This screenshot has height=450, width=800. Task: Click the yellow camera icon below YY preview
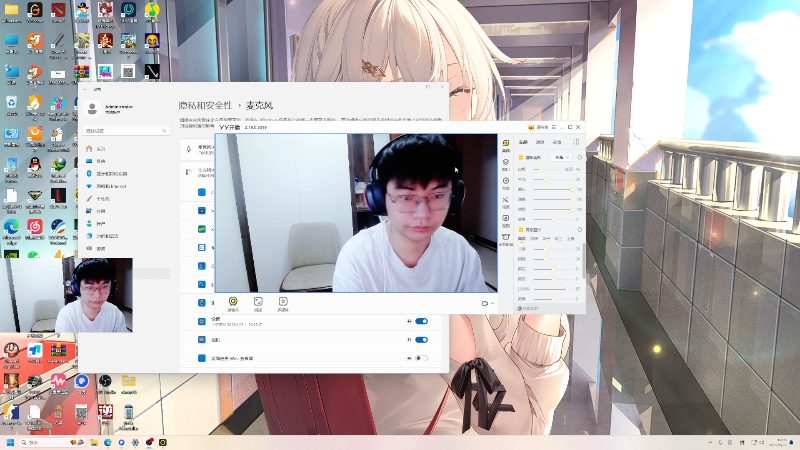point(233,302)
